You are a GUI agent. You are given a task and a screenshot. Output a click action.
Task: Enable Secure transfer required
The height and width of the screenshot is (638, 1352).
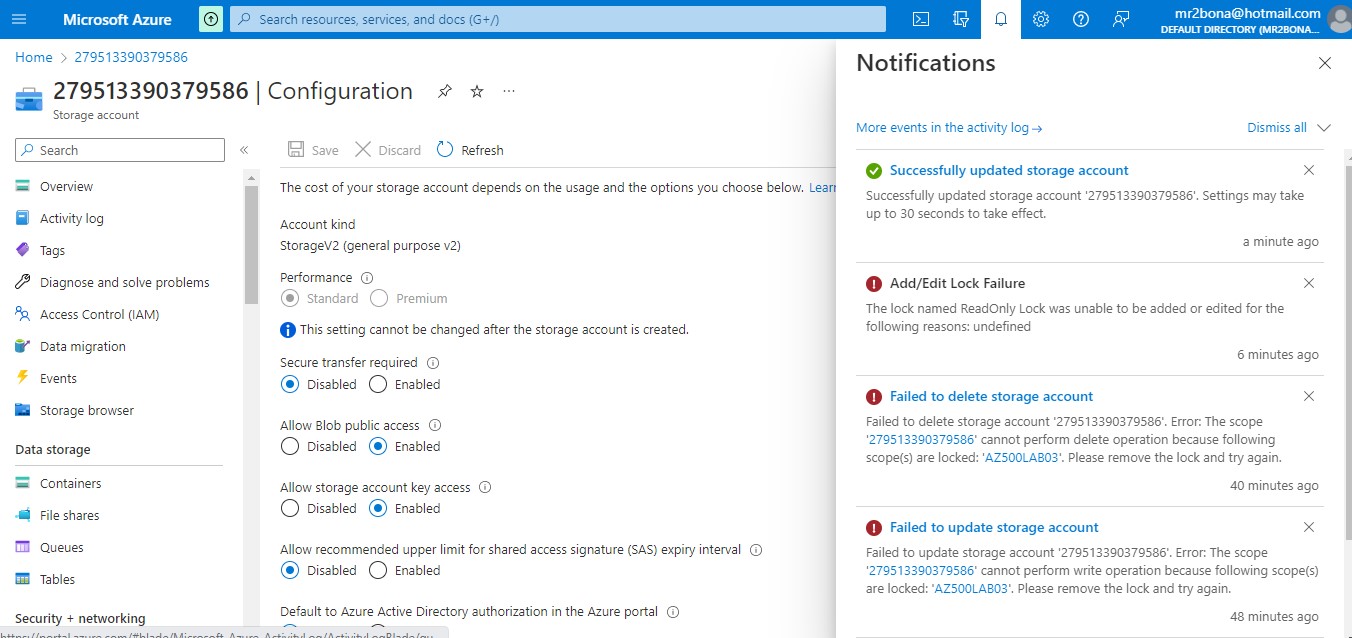[378, 384]
